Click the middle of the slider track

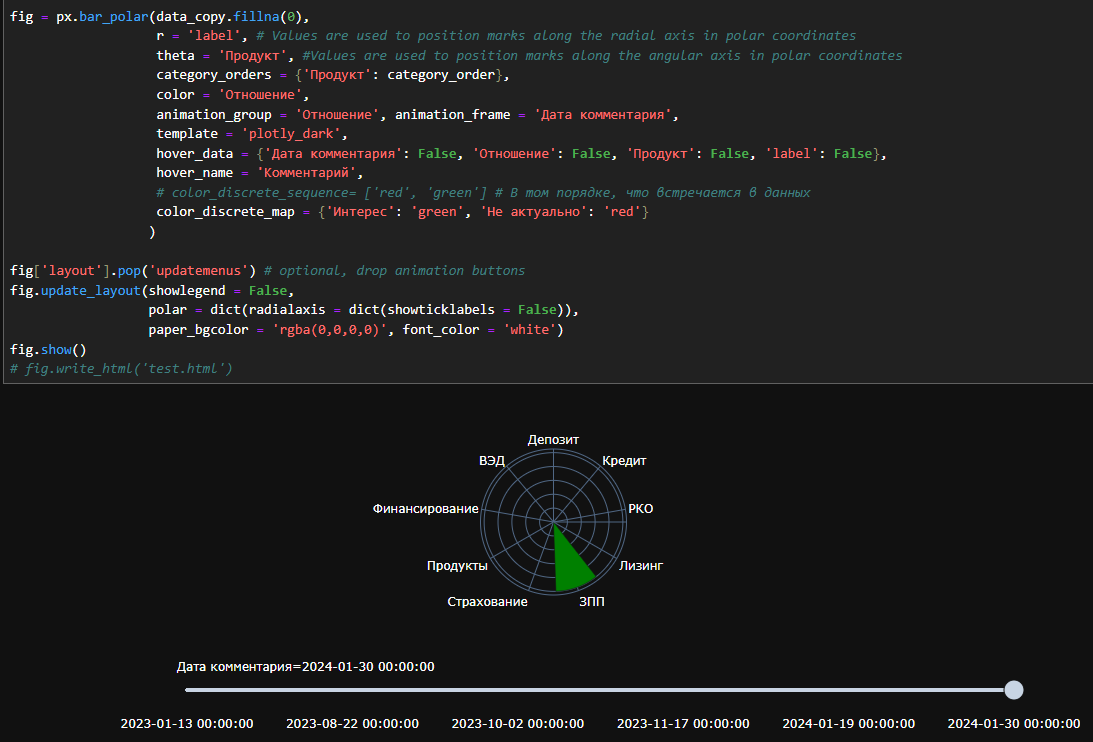pos(600,689)
